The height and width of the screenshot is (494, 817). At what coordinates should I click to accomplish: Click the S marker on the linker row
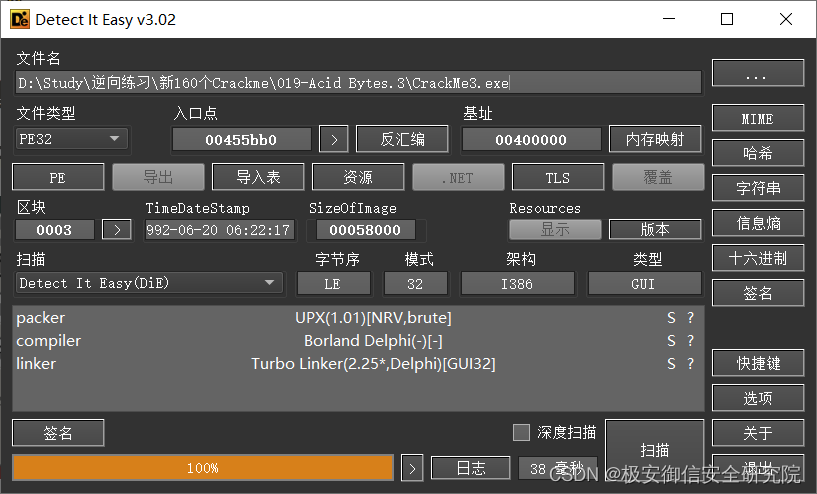click(x=671, y=364)
